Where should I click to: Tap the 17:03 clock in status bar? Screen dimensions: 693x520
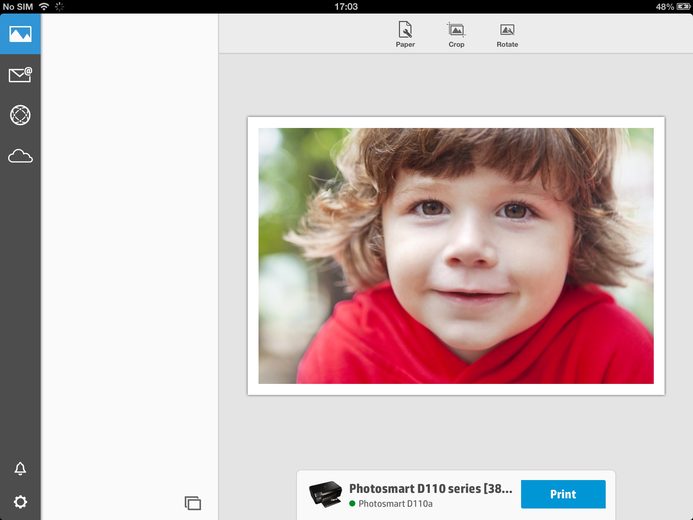point(346,7)
